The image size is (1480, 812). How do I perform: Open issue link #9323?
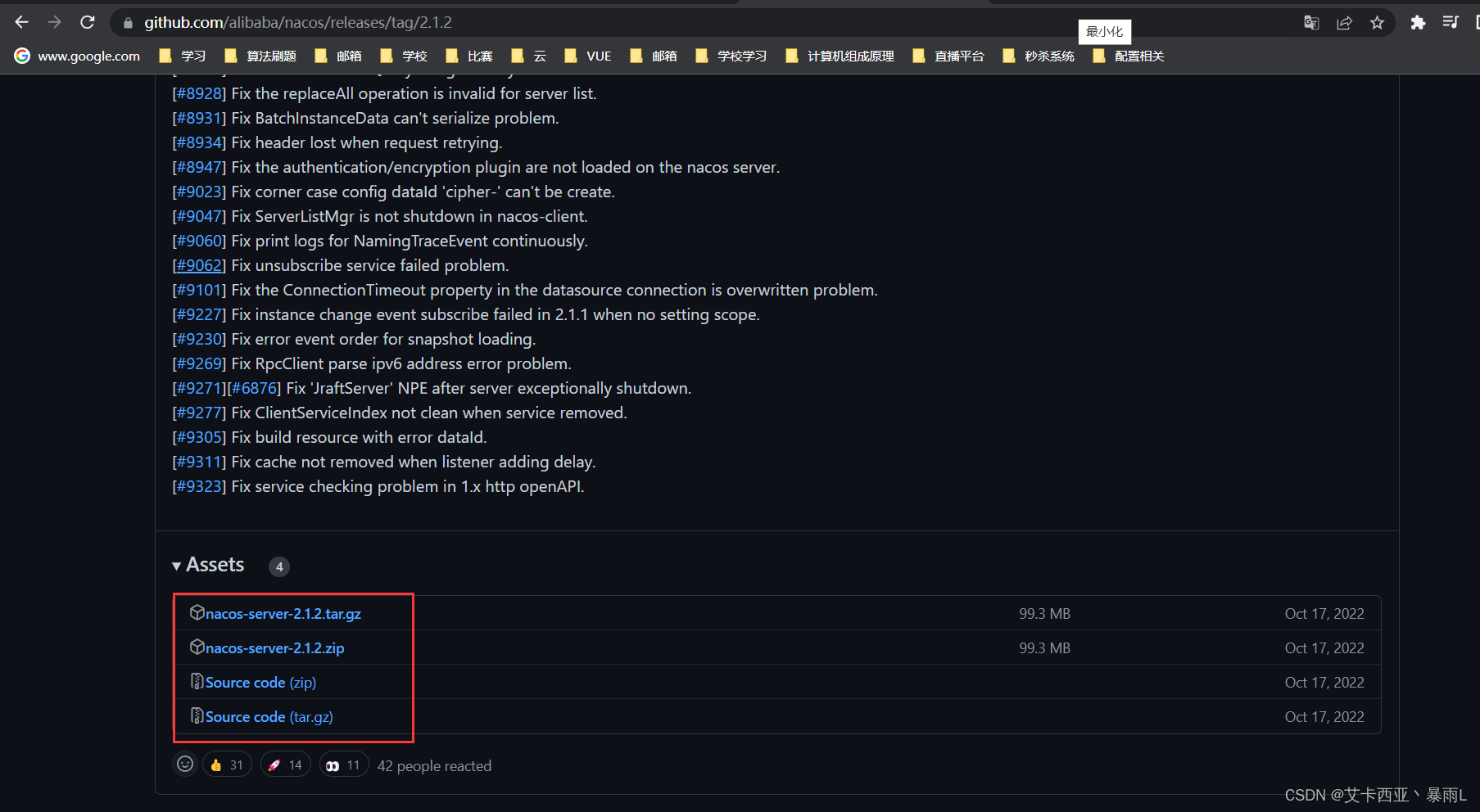pos(199,486)
